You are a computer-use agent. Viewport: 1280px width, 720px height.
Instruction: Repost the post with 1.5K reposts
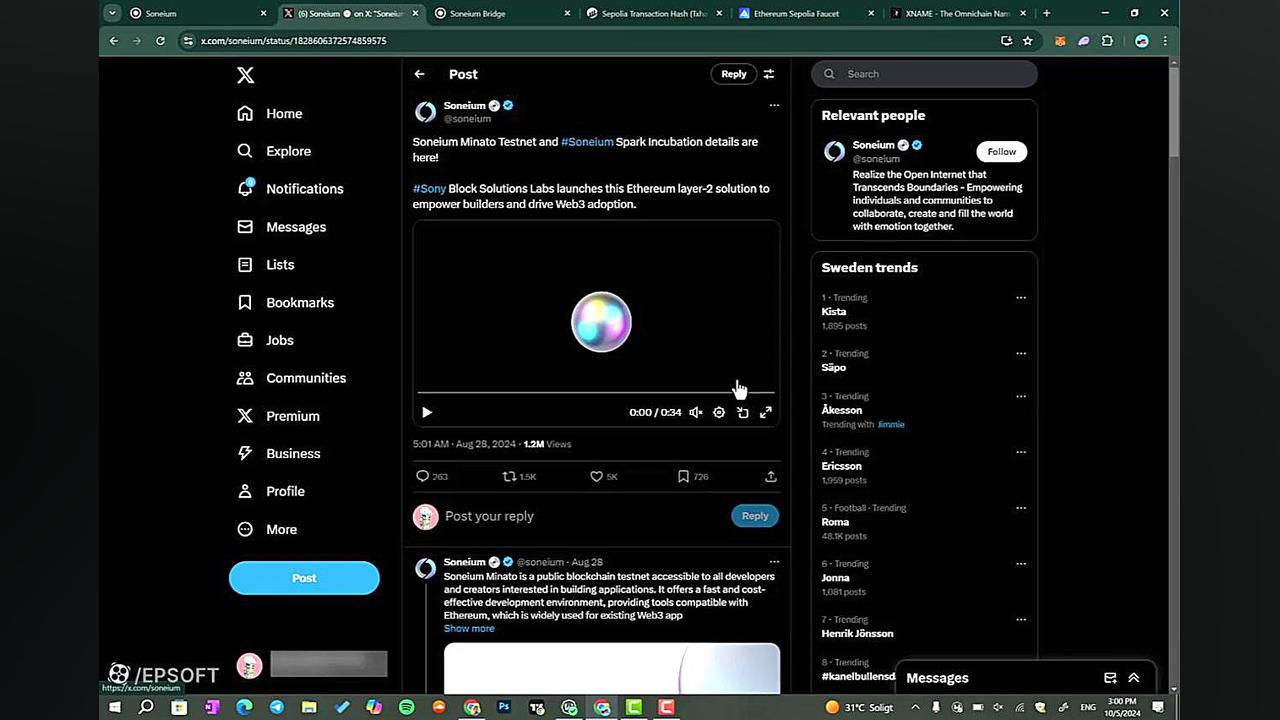tap(509, 477)
